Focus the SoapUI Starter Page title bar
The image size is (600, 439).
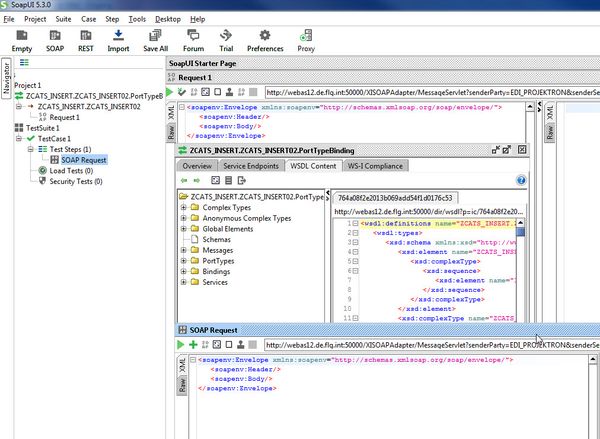[383, 64]
